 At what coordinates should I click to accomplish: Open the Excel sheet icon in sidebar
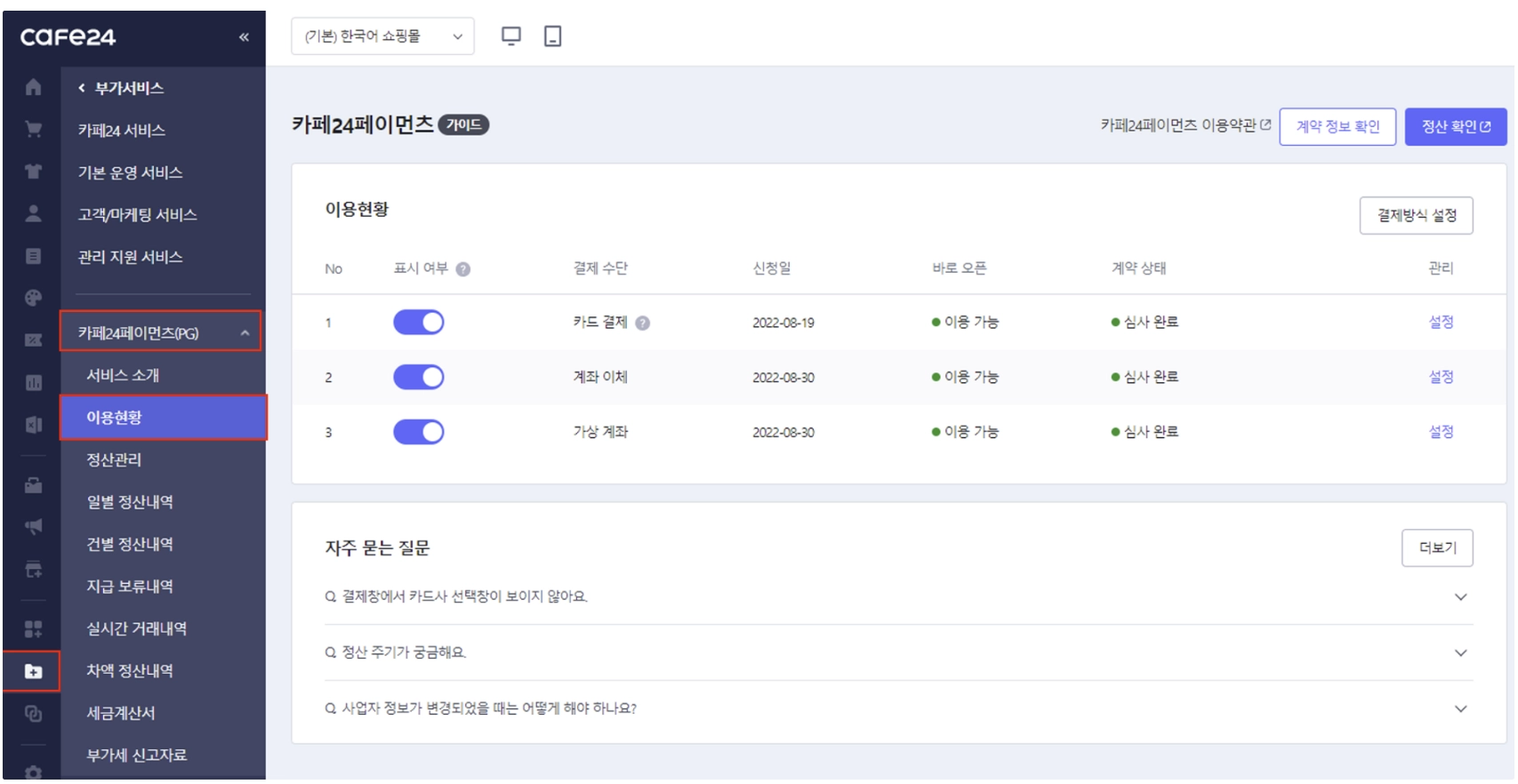pos(33,425)
